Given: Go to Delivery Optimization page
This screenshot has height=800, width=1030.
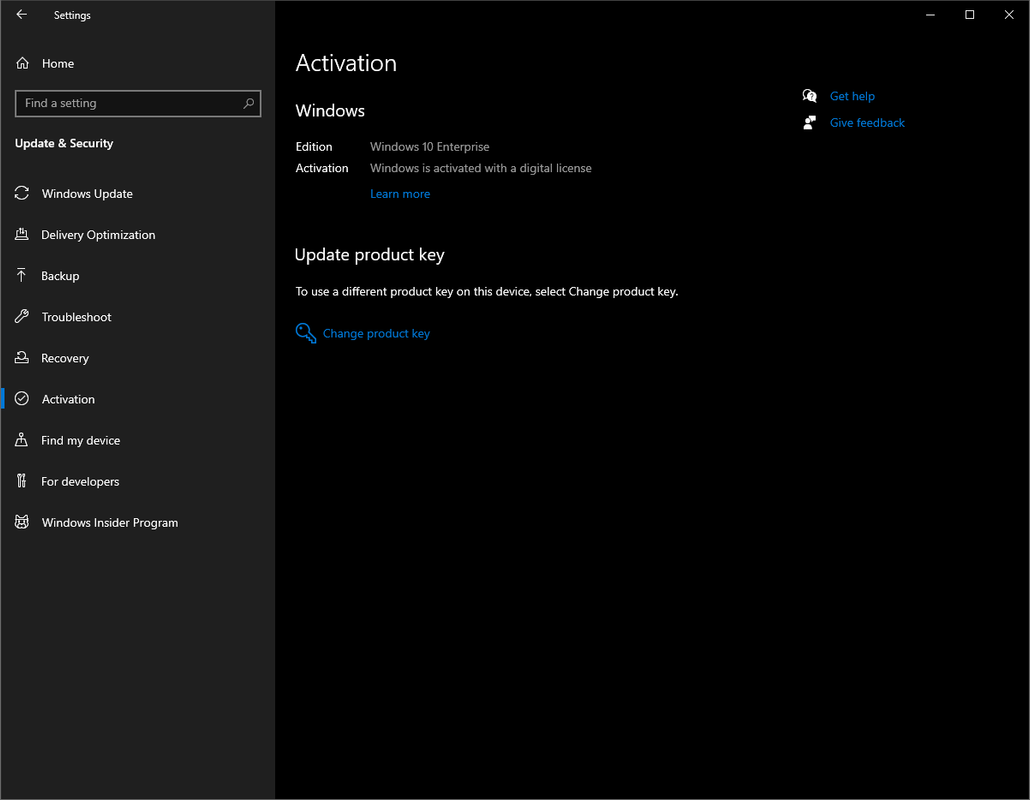Looking at the screenshot, I should 99,234.
